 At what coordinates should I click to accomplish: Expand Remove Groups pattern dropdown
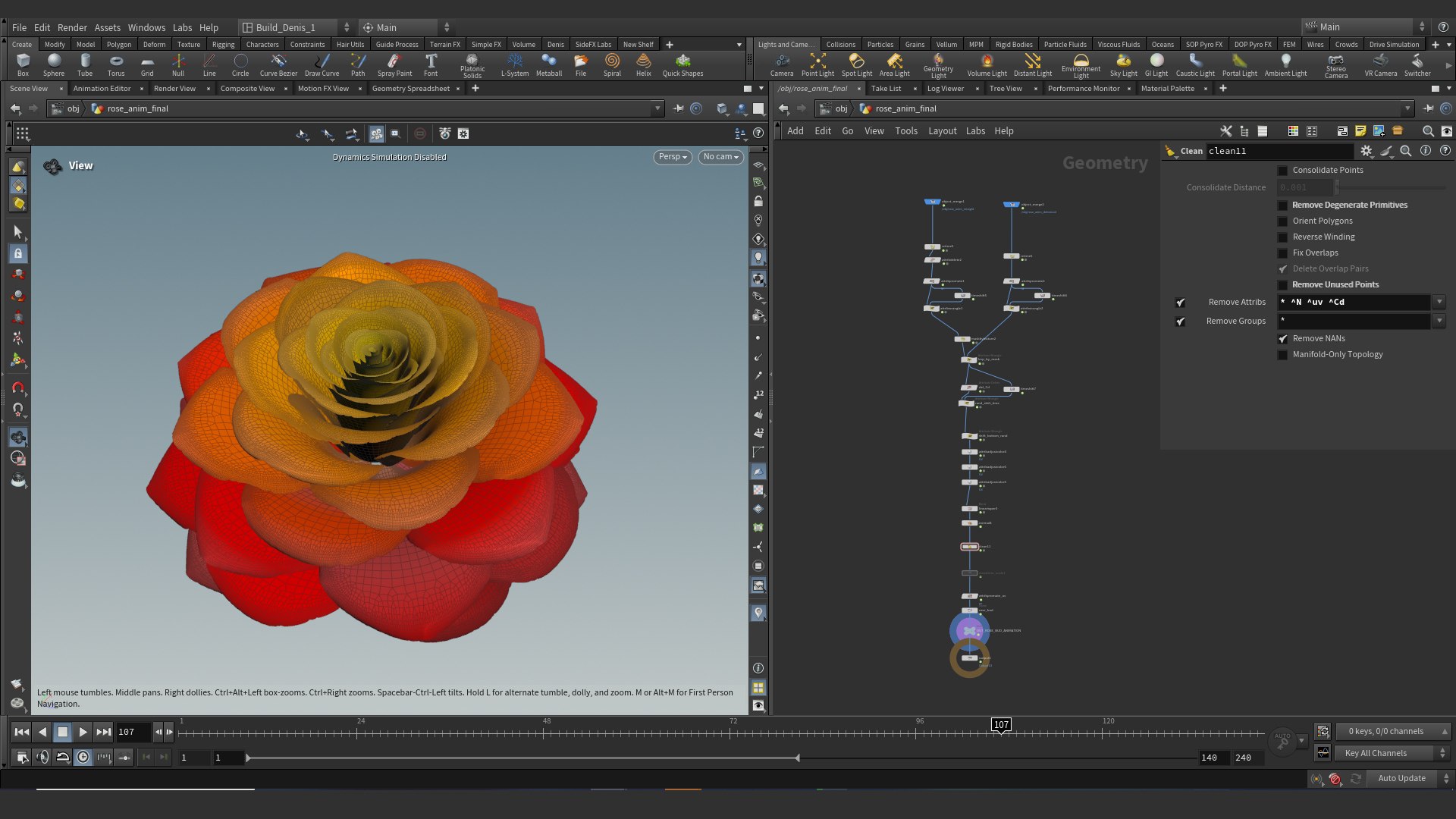pos(1439,321)
